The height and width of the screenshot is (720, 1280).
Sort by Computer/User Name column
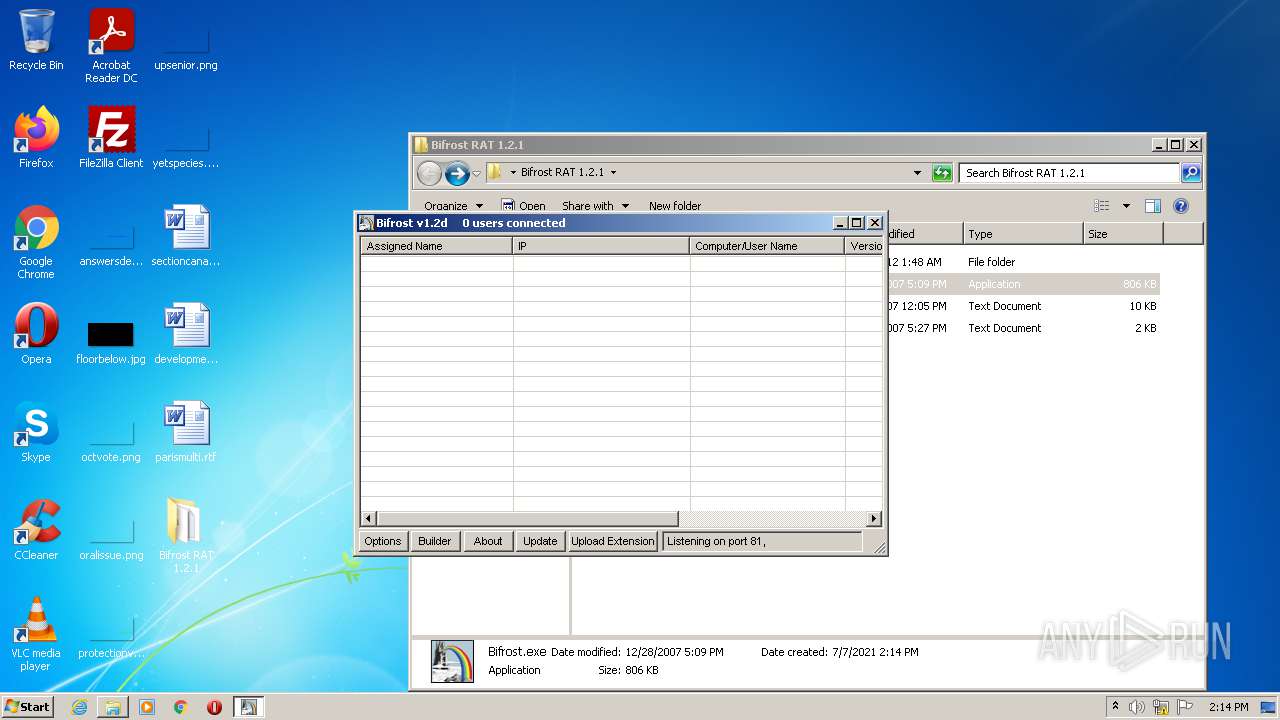[x=767, y=246]
